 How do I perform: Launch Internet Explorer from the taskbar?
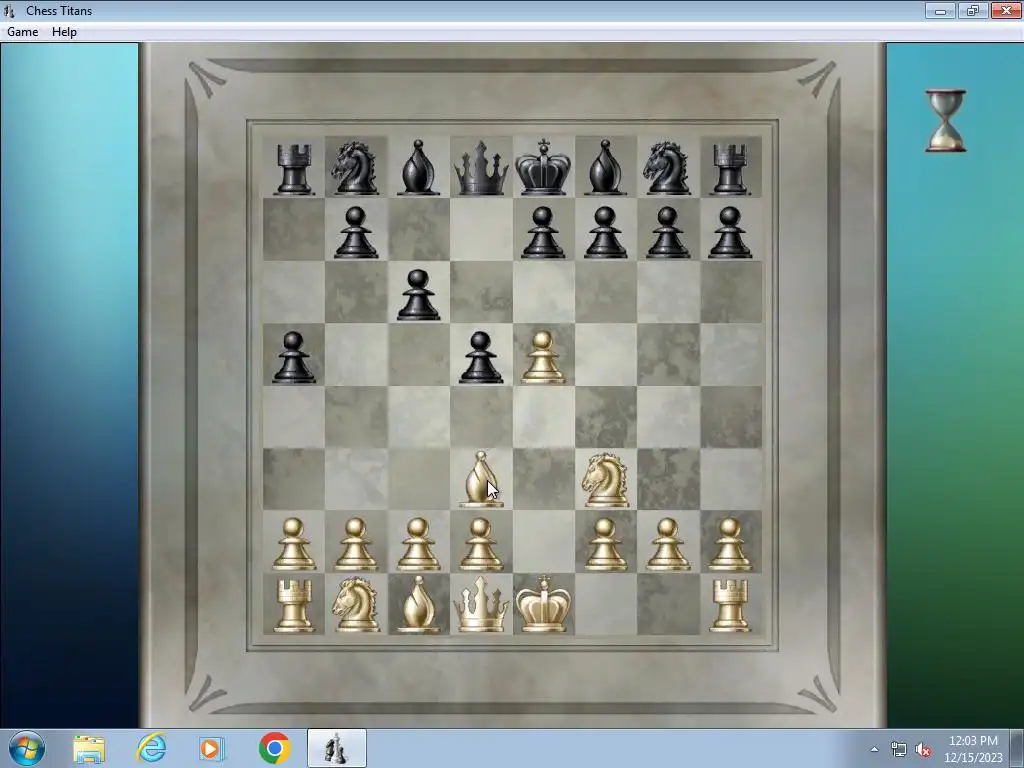pos(151,748)
